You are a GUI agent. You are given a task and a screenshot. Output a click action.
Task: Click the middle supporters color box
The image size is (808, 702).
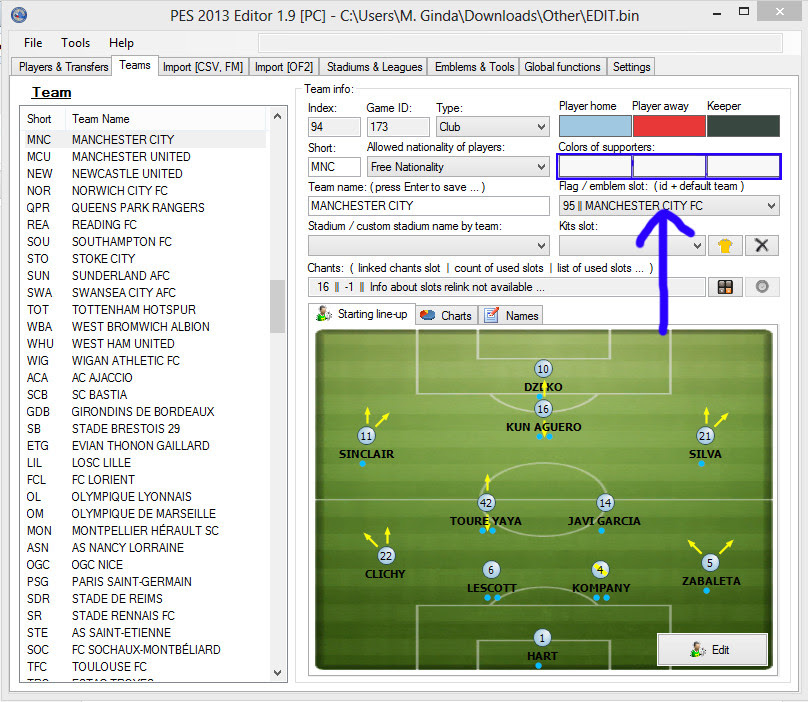pyautogui.click(x=669, y=166)
